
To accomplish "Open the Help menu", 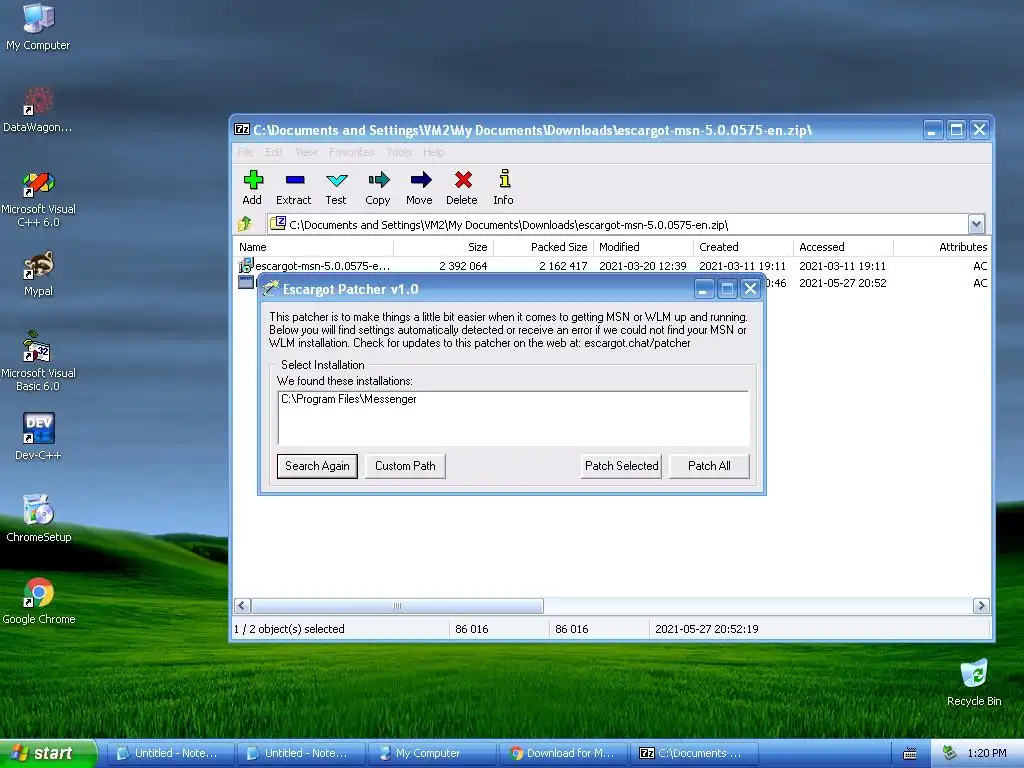I will 433,152.
